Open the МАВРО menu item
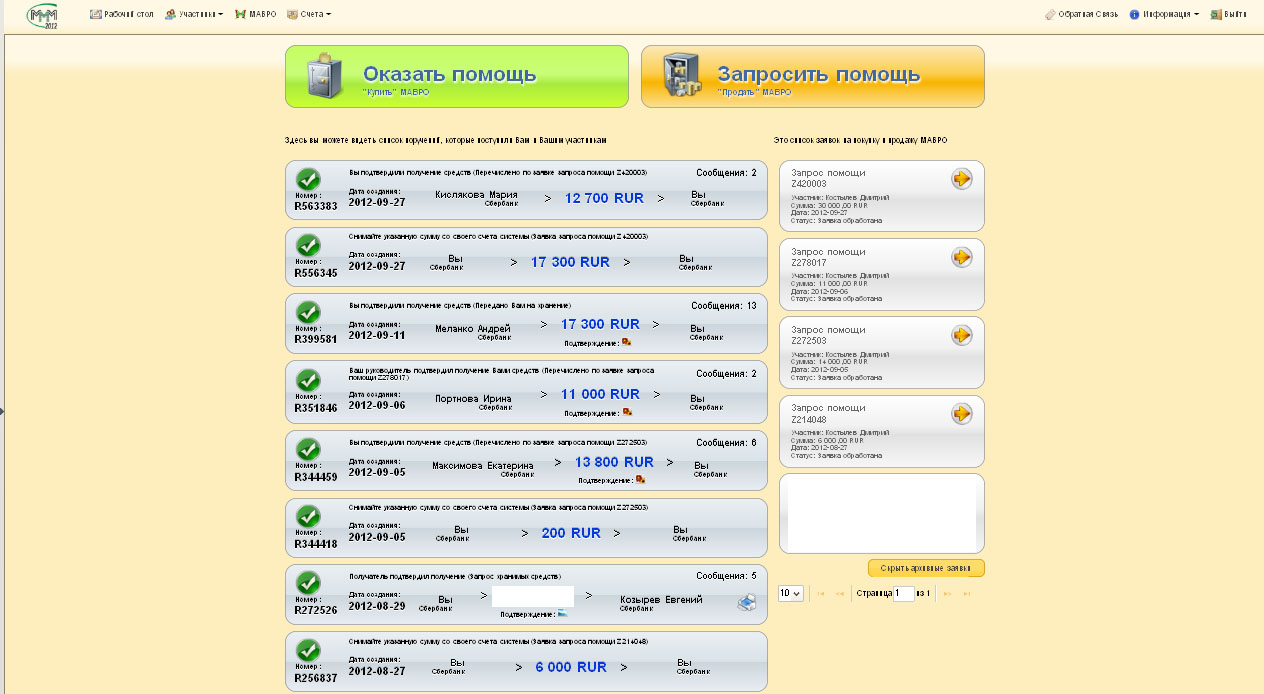The image size is (1264, 694). (255, 15)
